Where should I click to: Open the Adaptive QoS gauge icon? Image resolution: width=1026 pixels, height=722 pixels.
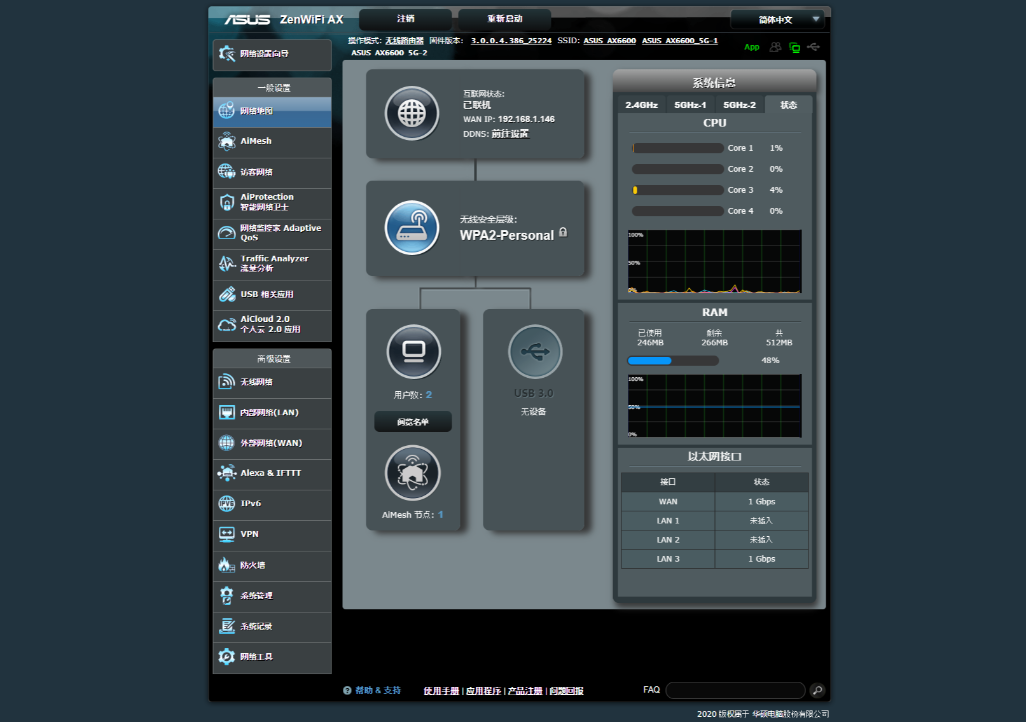pyautogui.click(x=226, y=232)
